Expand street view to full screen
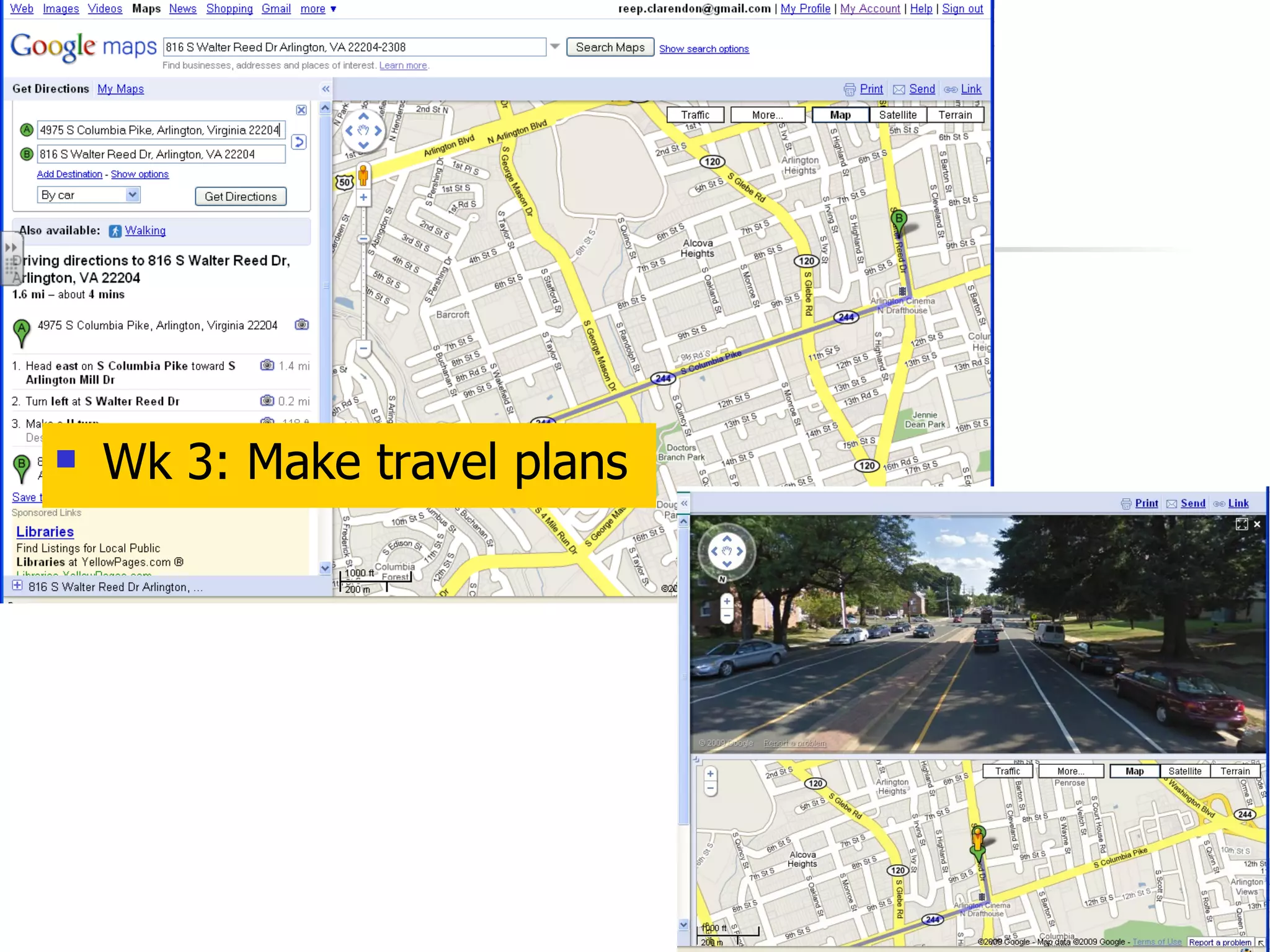1270x952 pixels. pos(1241,524)
